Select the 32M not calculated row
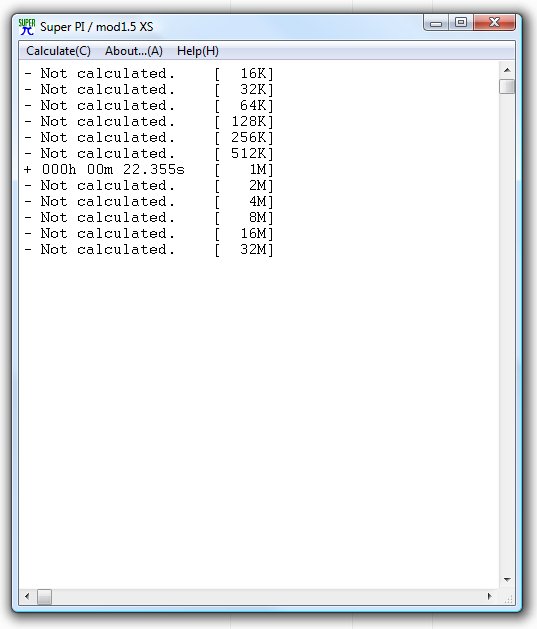The height and width of the screenshot is (629, 537). click(149, 250)
